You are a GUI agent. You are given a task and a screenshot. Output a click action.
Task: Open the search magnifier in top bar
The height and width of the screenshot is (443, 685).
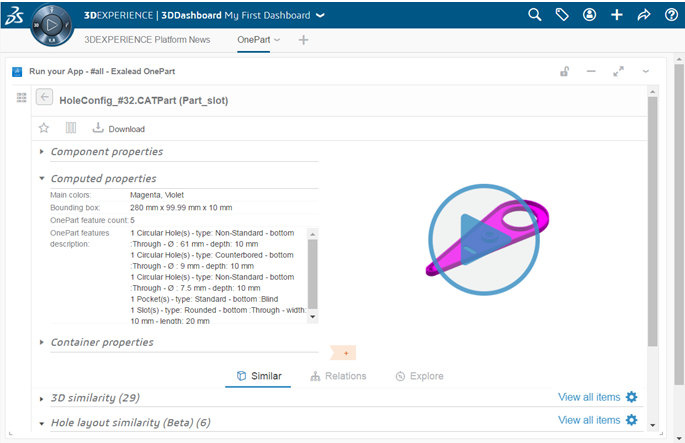534,15
